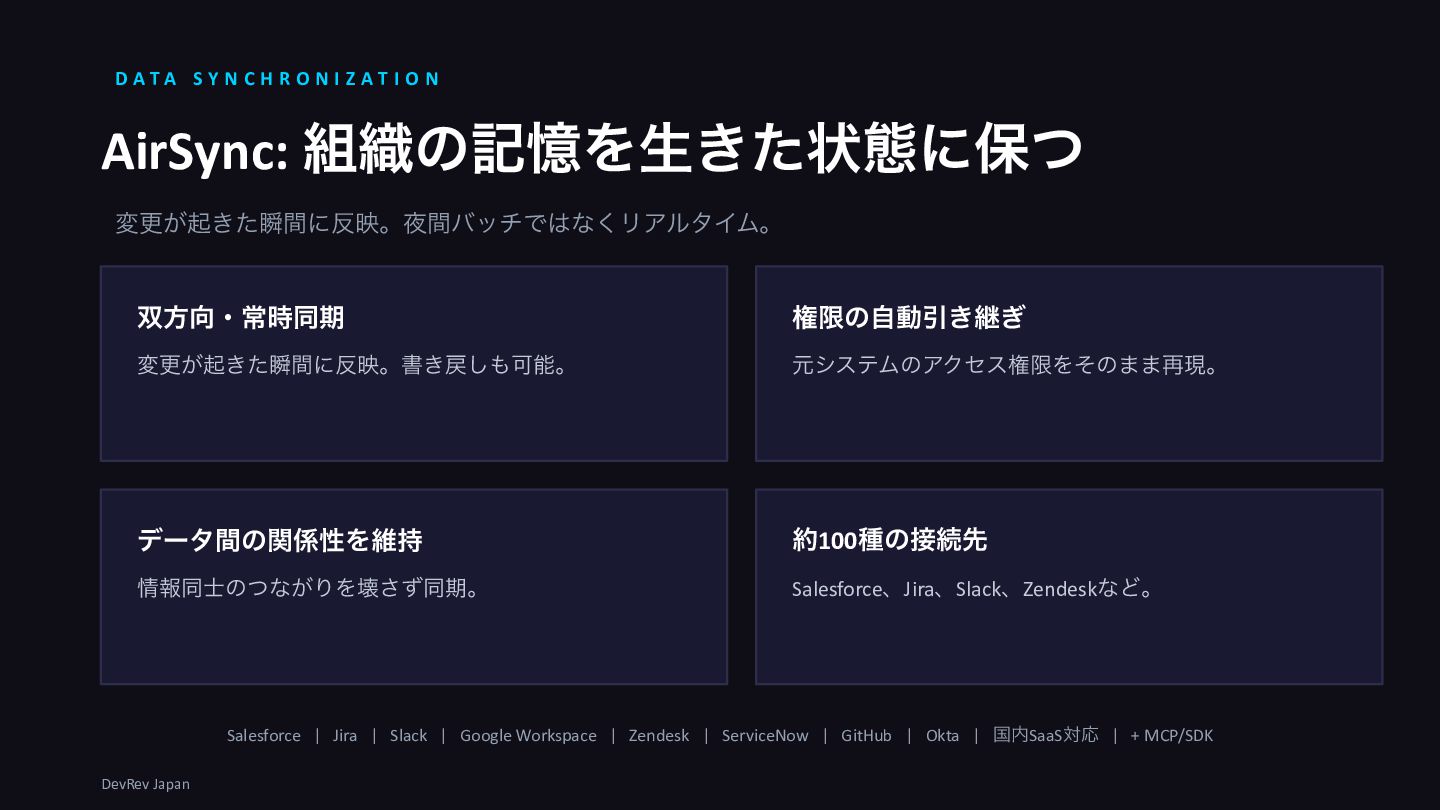
Task: Select the 双方向・常時同期 card heading
Action: (x=241, y=318)
